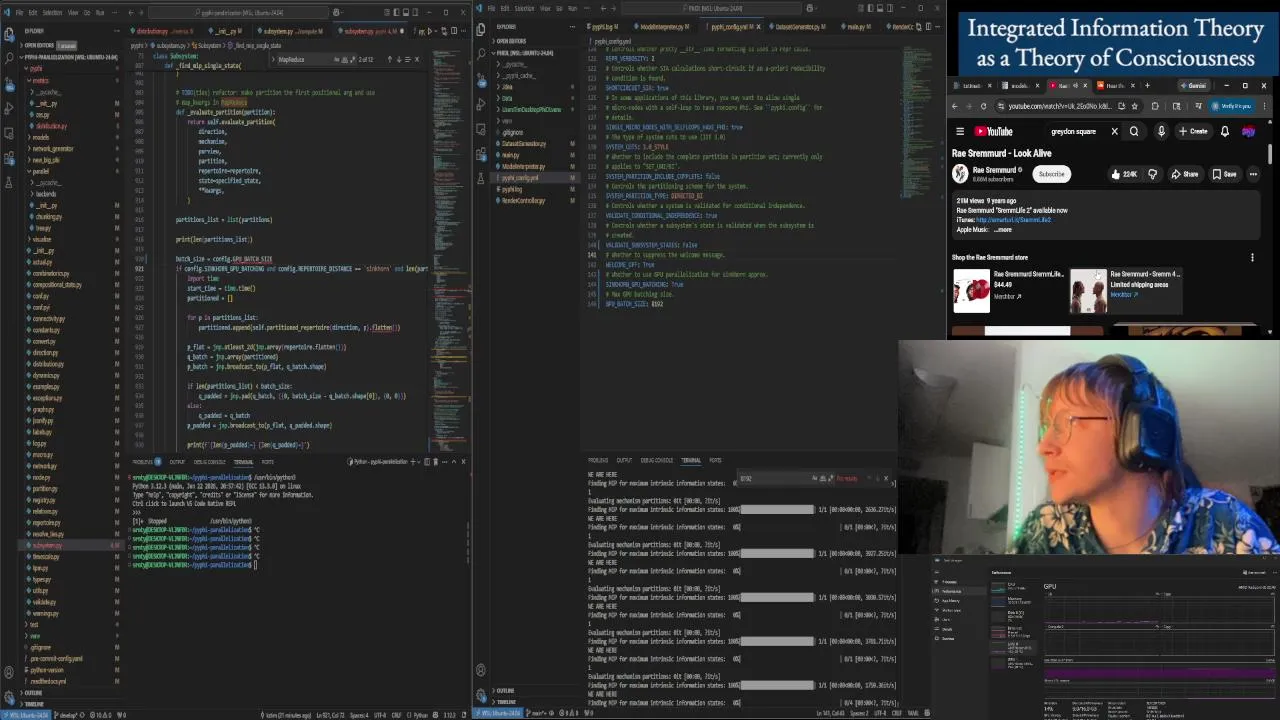Switch to ModelInterpreter.py tab in right VS Code
The image size is (1280, 720).
(662, 27)
